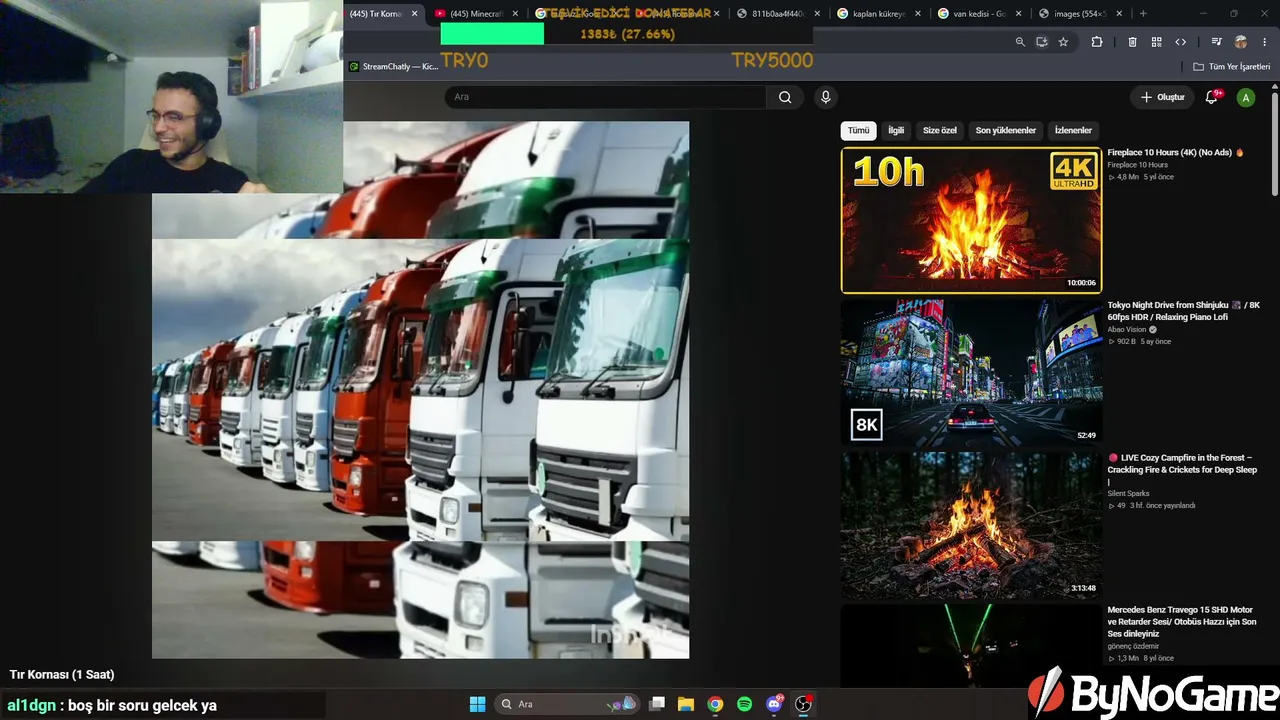This screenshot has width=1280, height=720.
Task: Open the Silent Sparks channel link
Action: (x=1128, y=493)
